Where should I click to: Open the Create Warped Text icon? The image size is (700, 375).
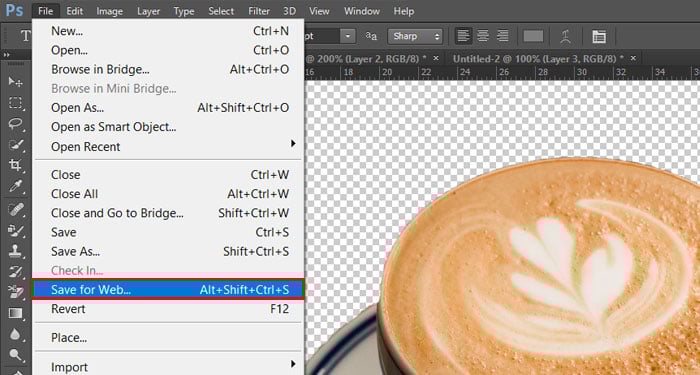coord(566,36)
